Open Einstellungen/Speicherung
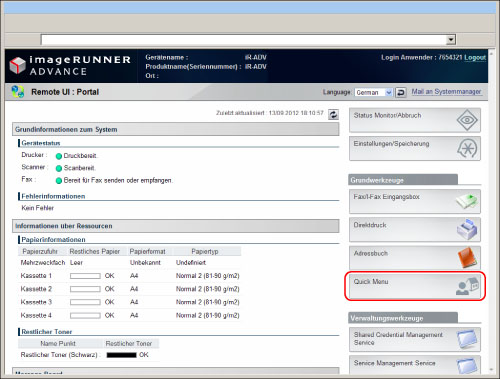This screenshot has width=500, height=379. coord(415,148)
